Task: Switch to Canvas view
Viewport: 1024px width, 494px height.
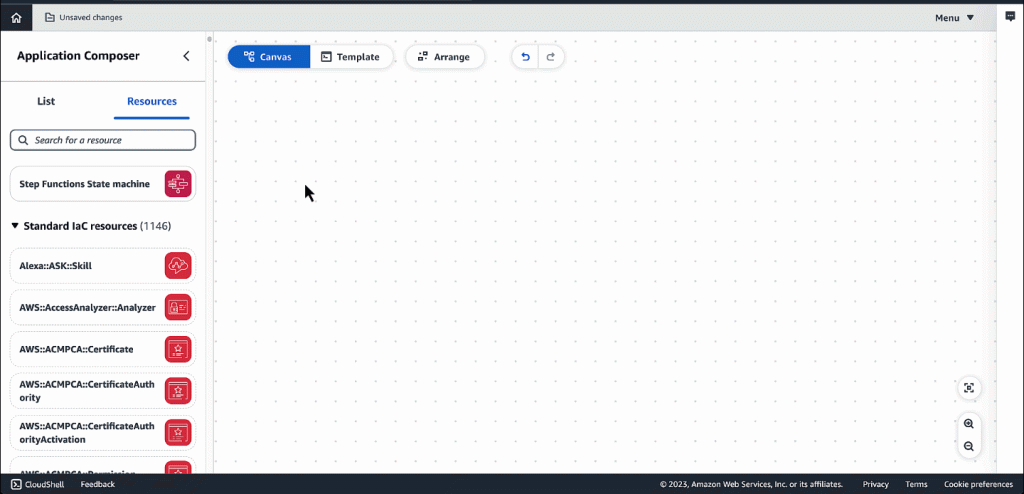Action: [x=268, y=57]
